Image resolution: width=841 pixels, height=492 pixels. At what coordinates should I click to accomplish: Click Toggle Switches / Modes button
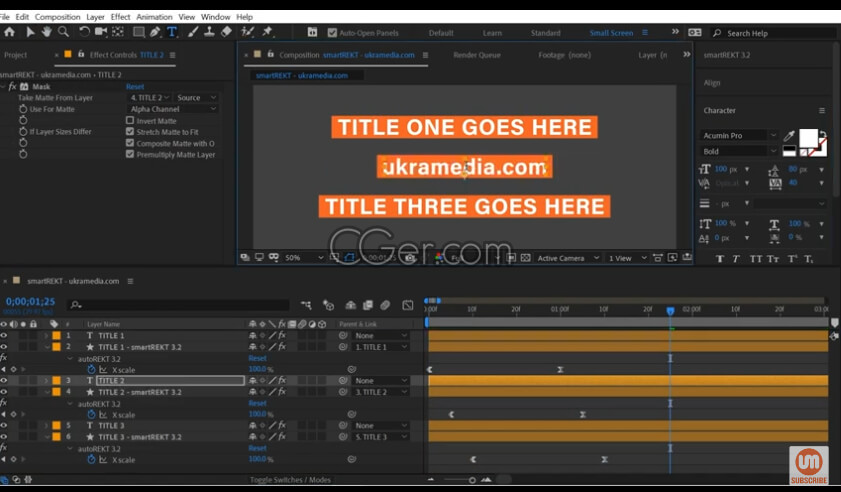point(290,480)
